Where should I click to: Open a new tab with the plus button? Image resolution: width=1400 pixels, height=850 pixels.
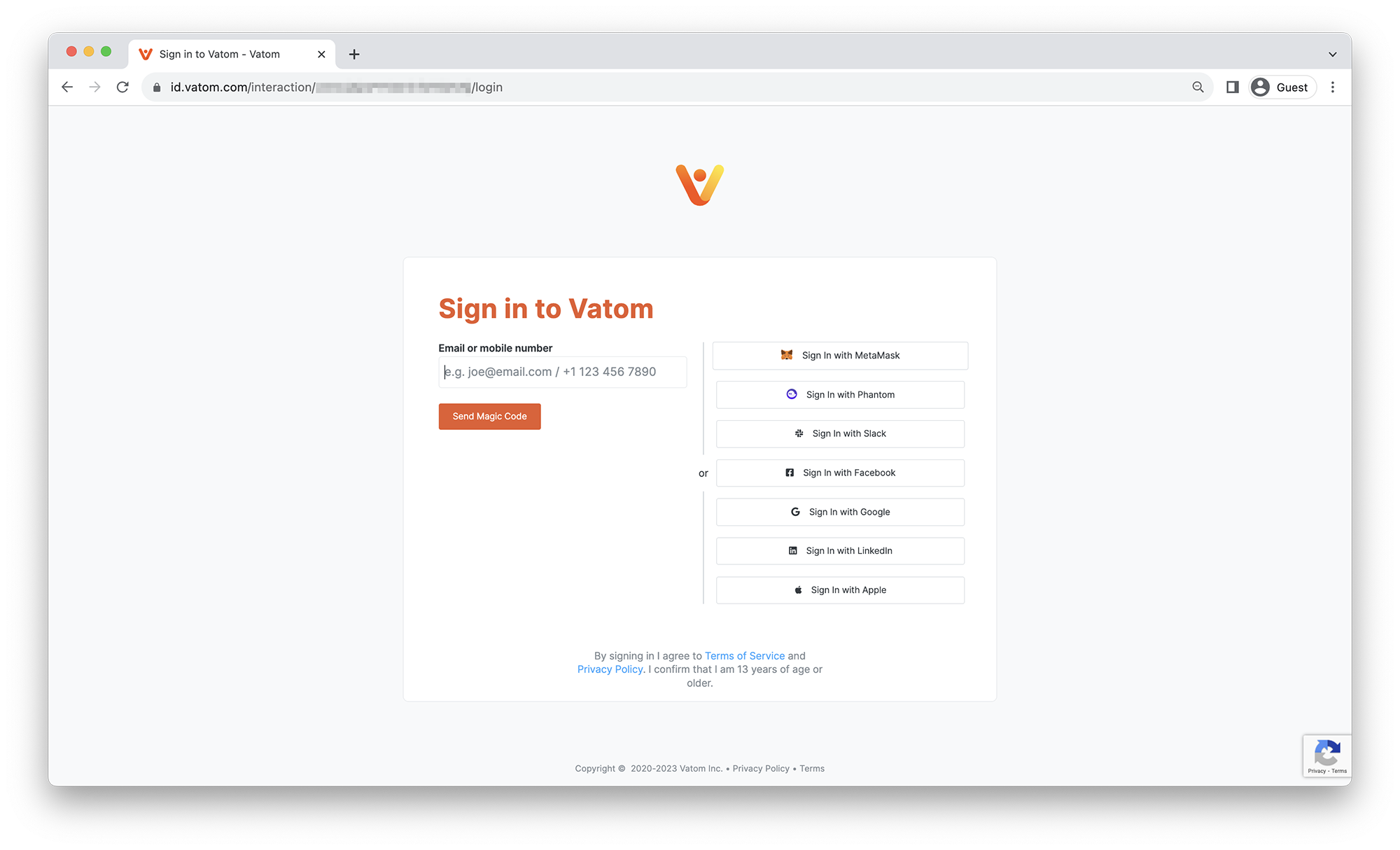click(354, 54)
